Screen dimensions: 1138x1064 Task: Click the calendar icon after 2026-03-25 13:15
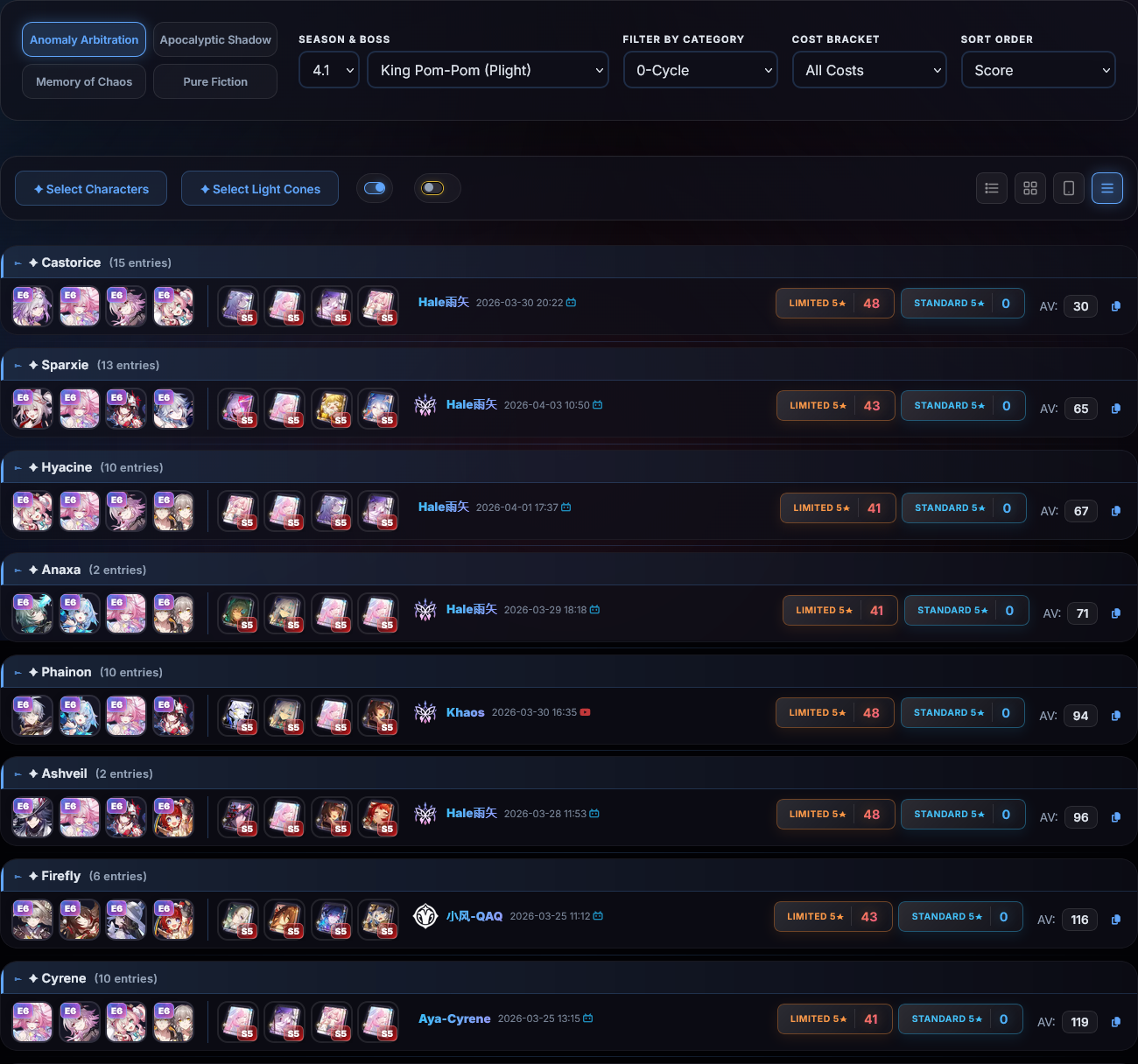[588, 1018]
